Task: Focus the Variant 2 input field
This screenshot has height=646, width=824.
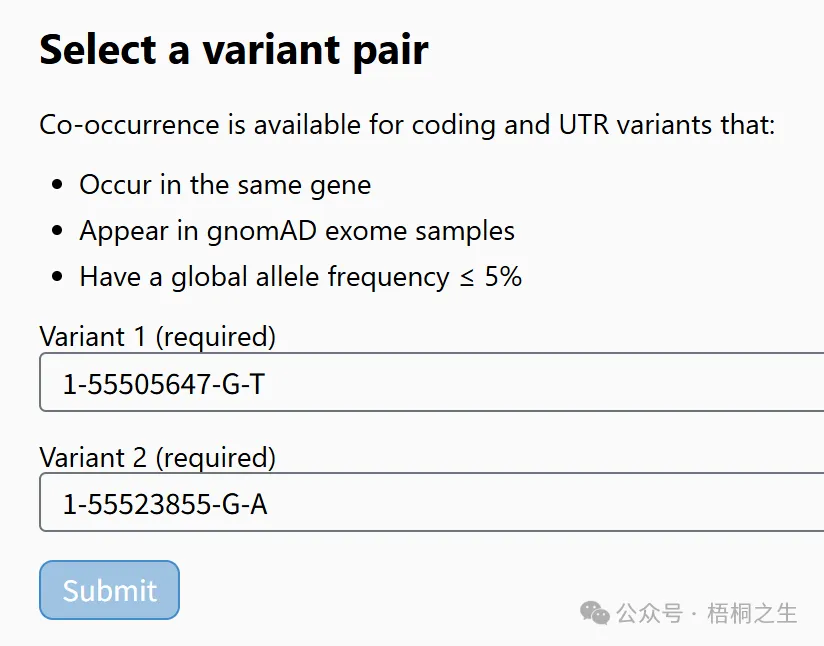Action: (432, 503)
